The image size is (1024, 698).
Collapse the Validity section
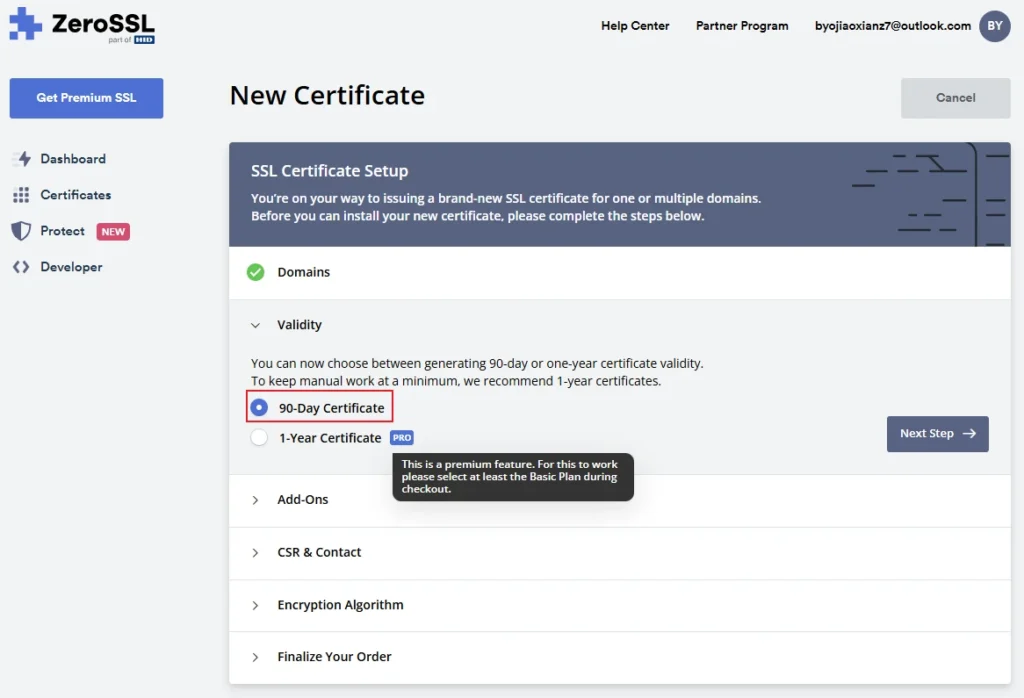[x=300, y=324]
